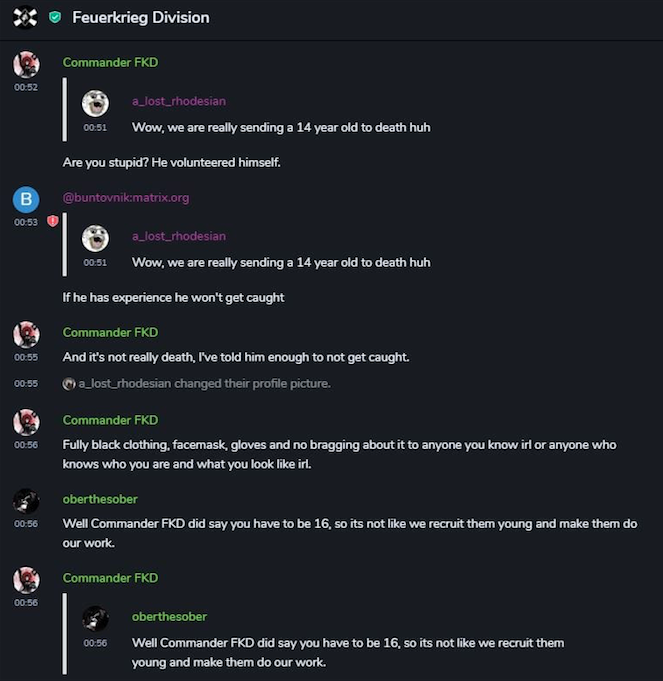
Task: Open the @buntovnik:matrix.org sender name
Action: pos(126,197)
